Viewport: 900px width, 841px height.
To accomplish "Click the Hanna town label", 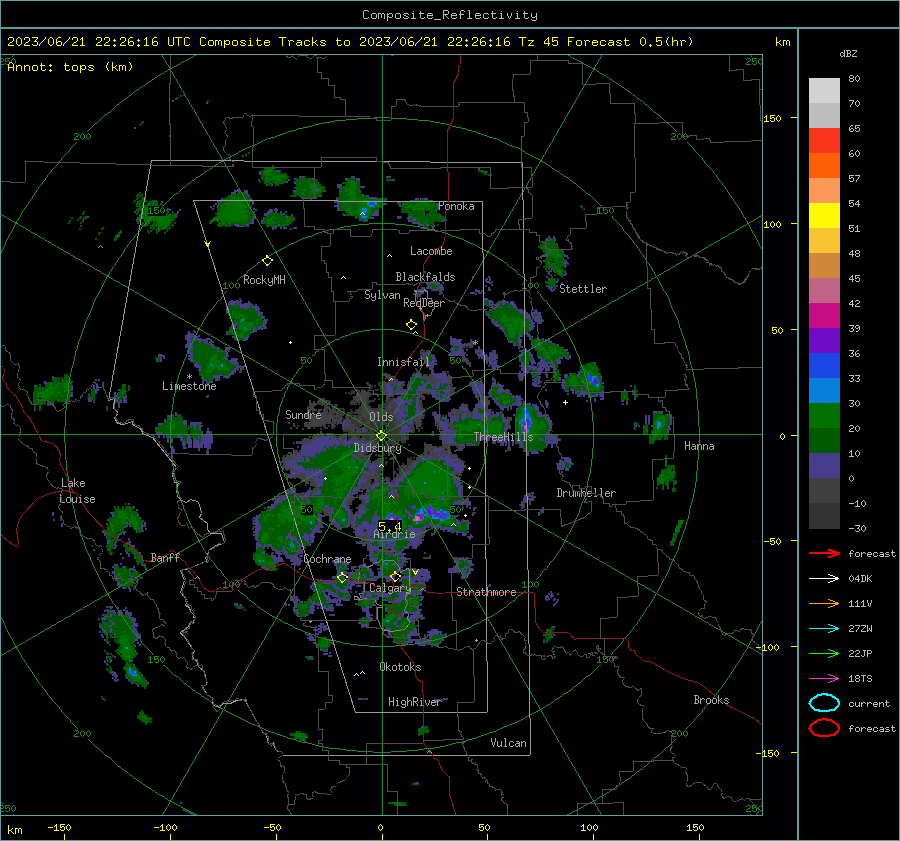I will click(699, 446).
